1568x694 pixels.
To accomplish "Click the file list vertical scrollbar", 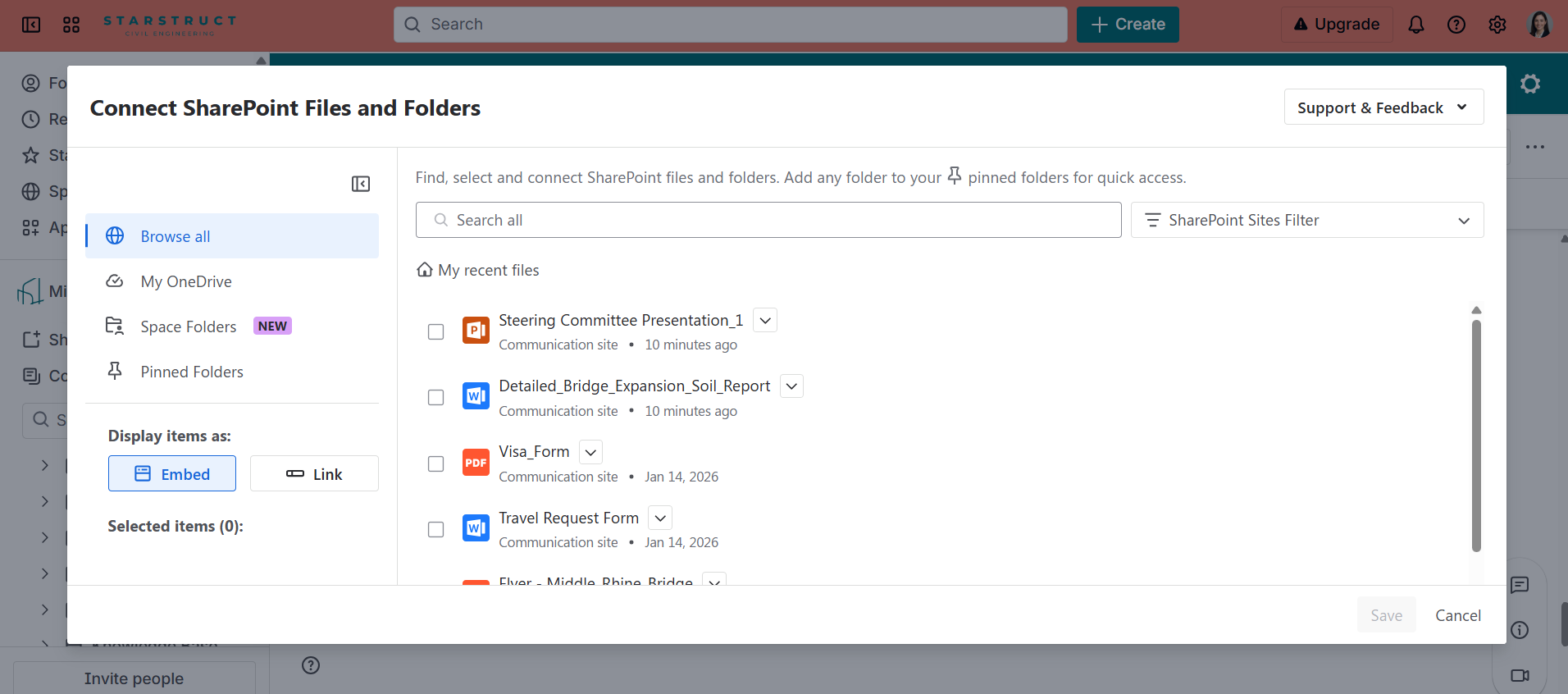I will click(x=1476, y=436).
